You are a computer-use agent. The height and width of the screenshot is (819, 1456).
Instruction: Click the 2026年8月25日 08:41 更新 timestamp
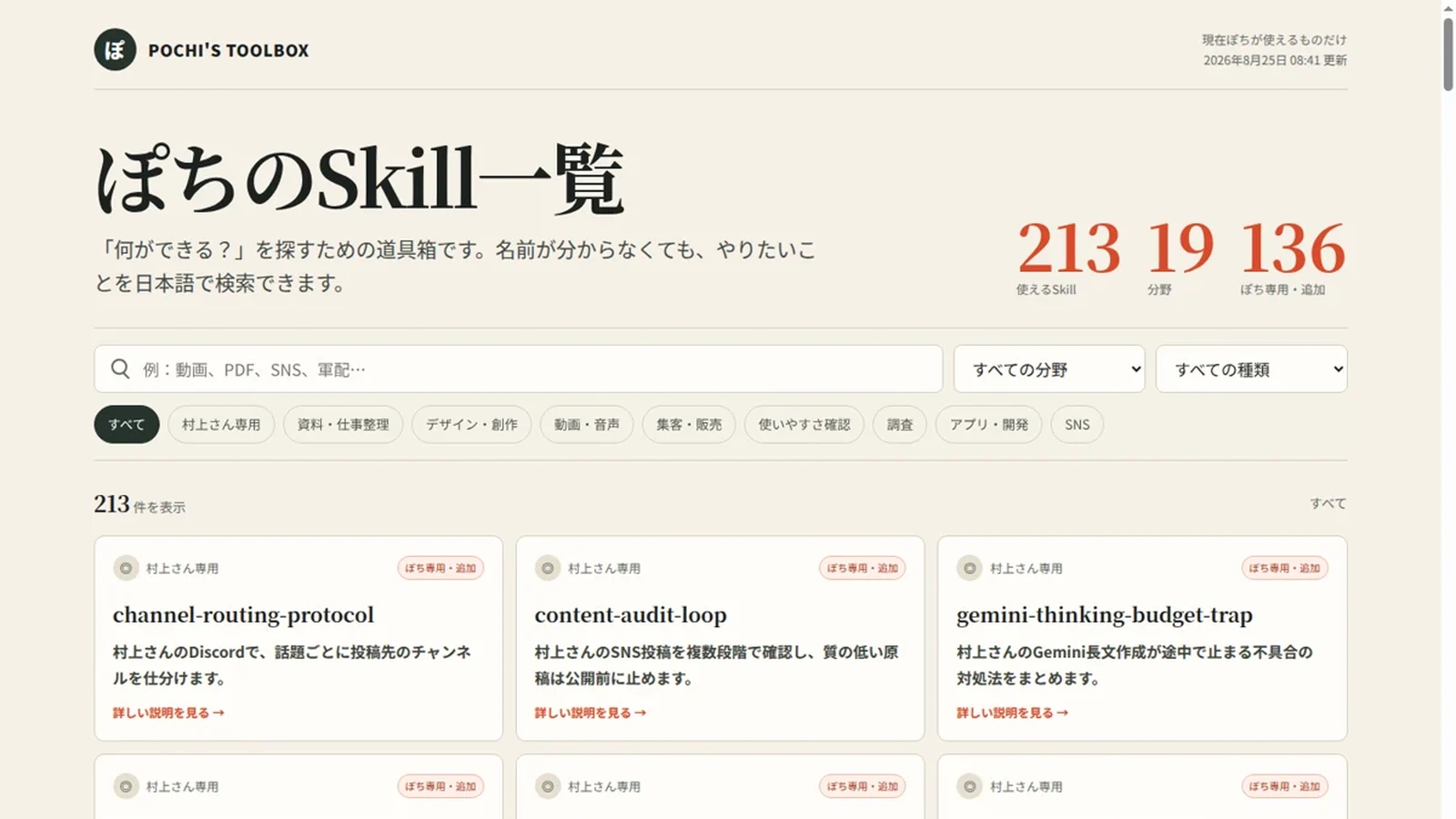click(1275, 60)
